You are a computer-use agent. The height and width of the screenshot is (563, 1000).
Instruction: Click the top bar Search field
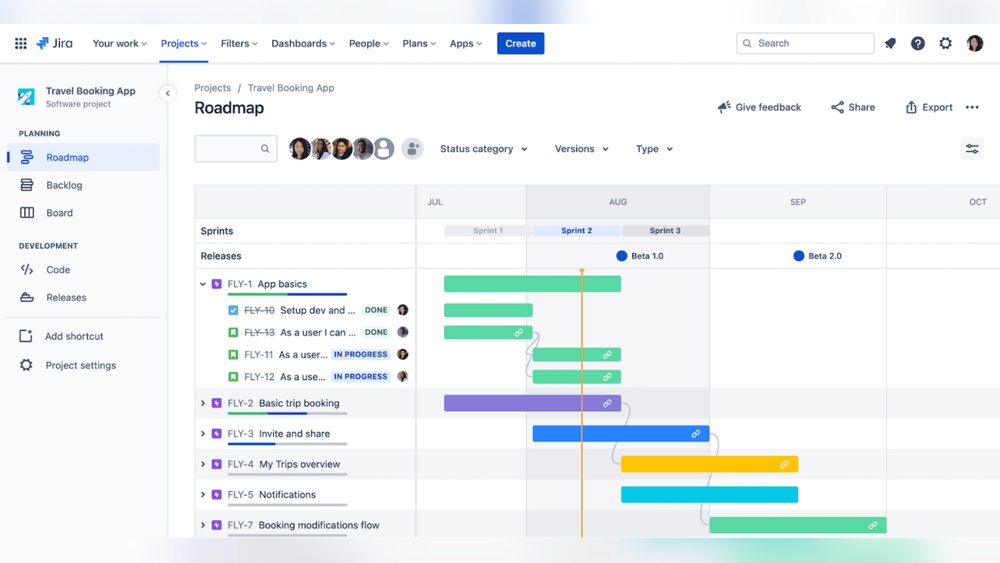[805, 43]
